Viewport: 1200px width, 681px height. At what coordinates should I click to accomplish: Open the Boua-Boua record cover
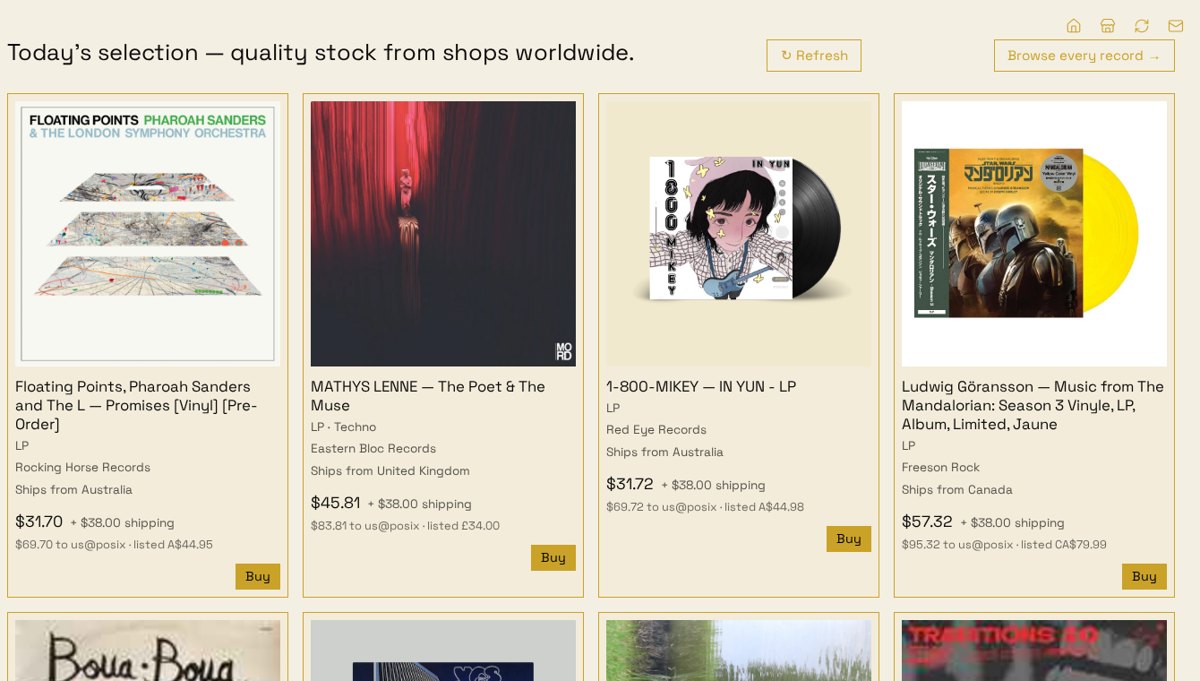[148, 650]
